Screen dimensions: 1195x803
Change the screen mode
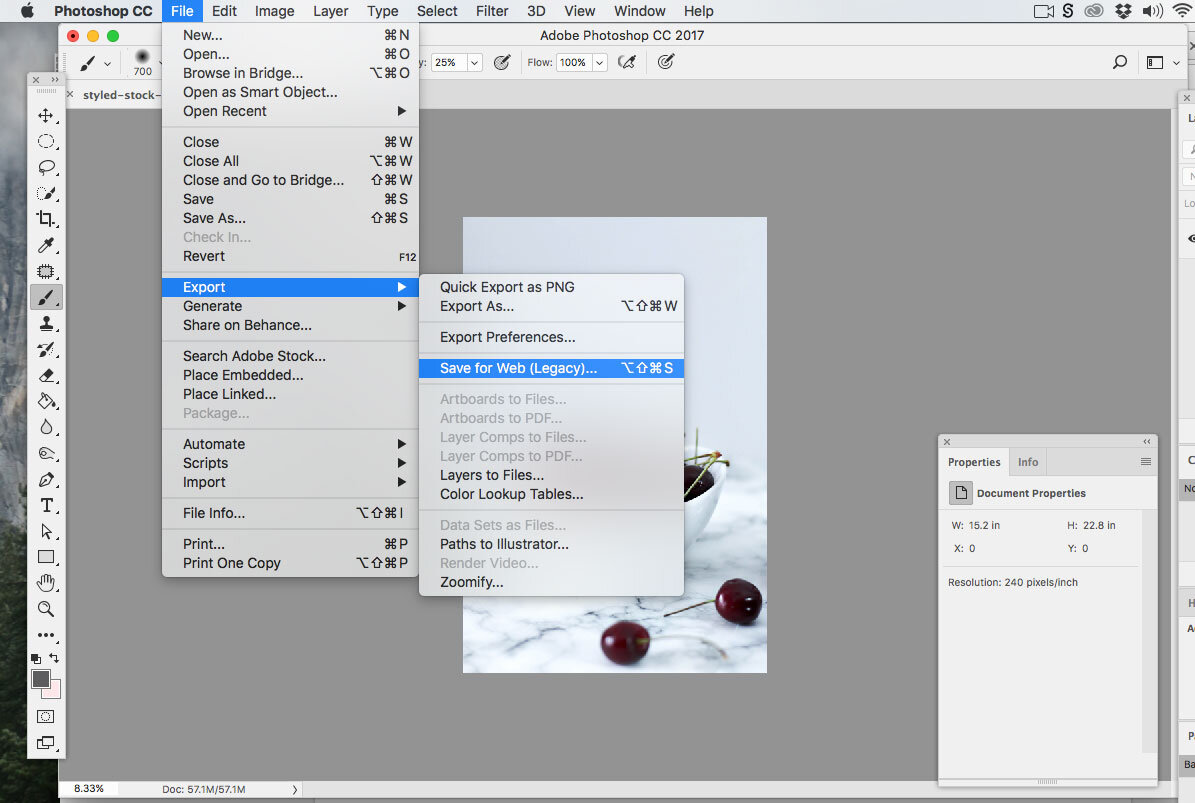(x=46, y=743)
